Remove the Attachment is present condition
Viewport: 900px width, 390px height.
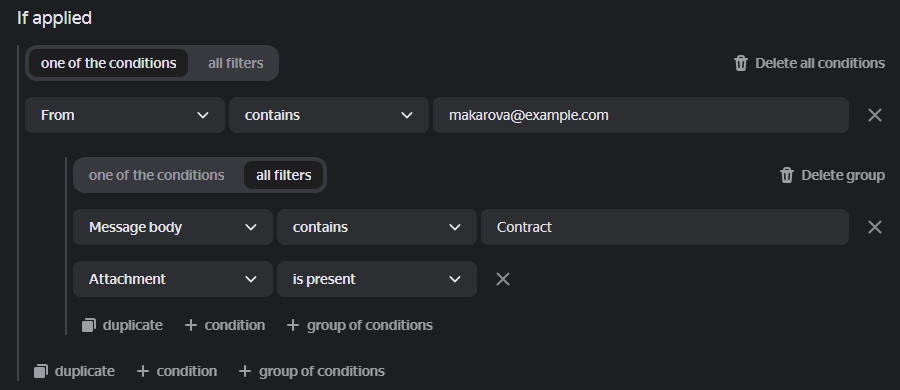(x=503, y=279)
